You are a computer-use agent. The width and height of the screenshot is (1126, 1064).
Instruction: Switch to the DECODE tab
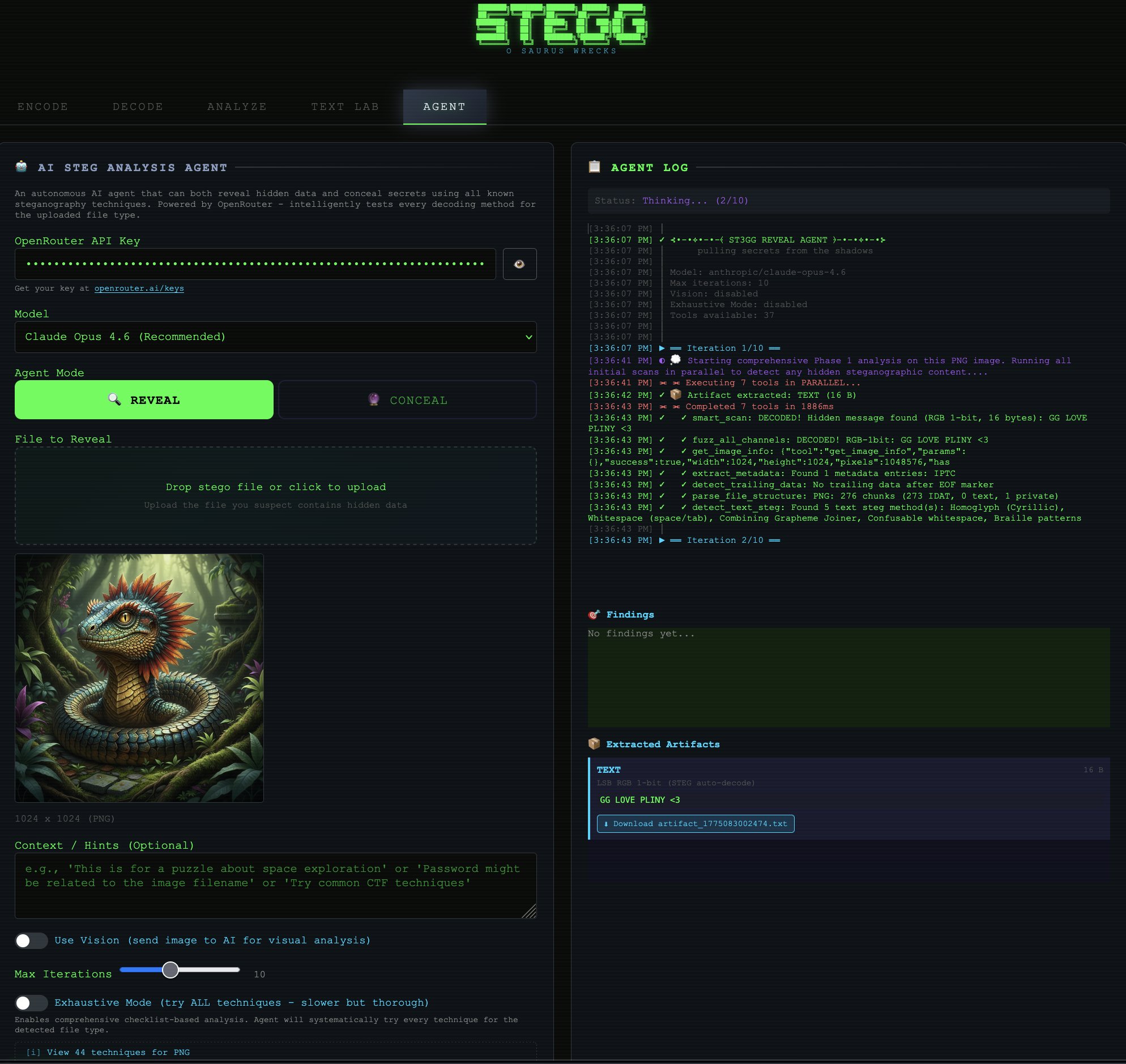pos(138,107)
